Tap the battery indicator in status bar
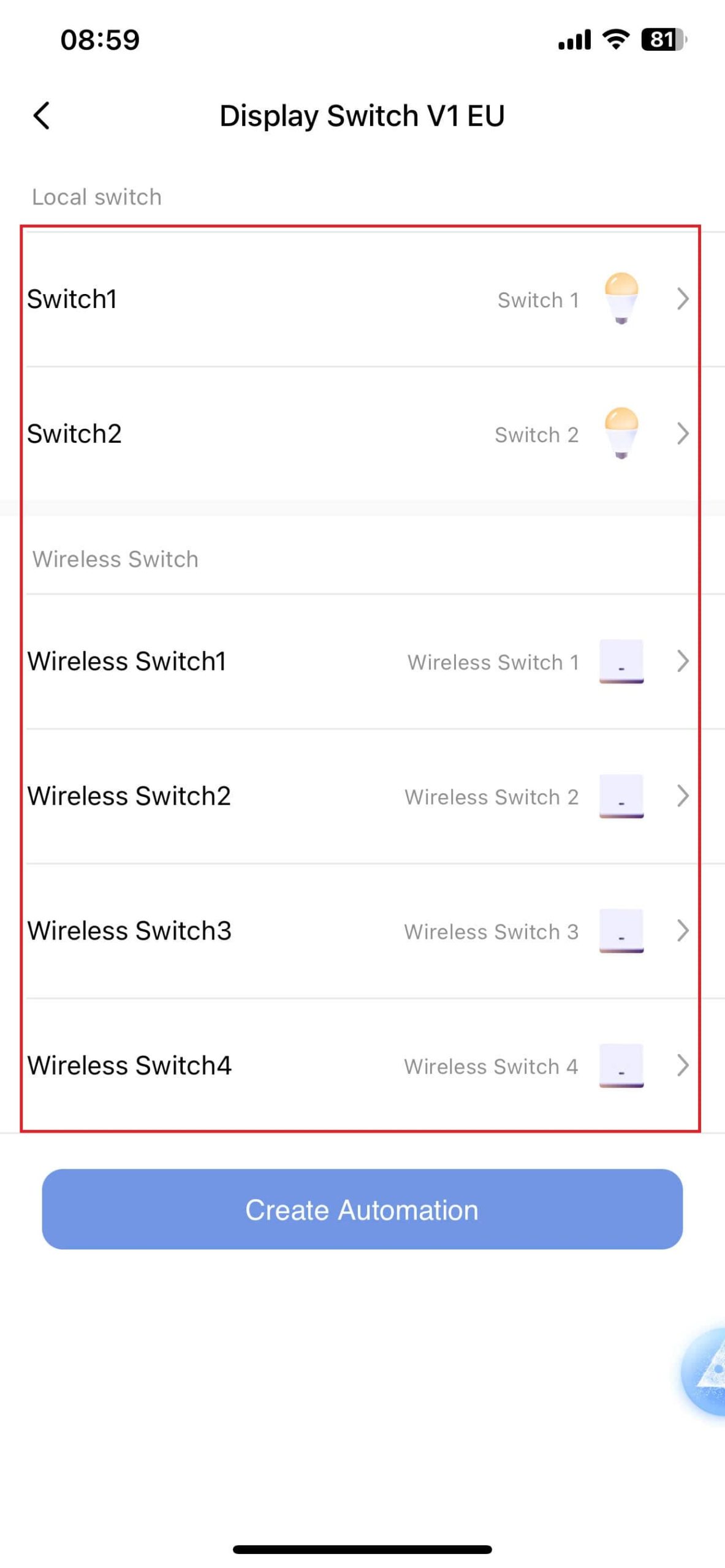This screenshot has width=725, height=1568. coord(663,40)
